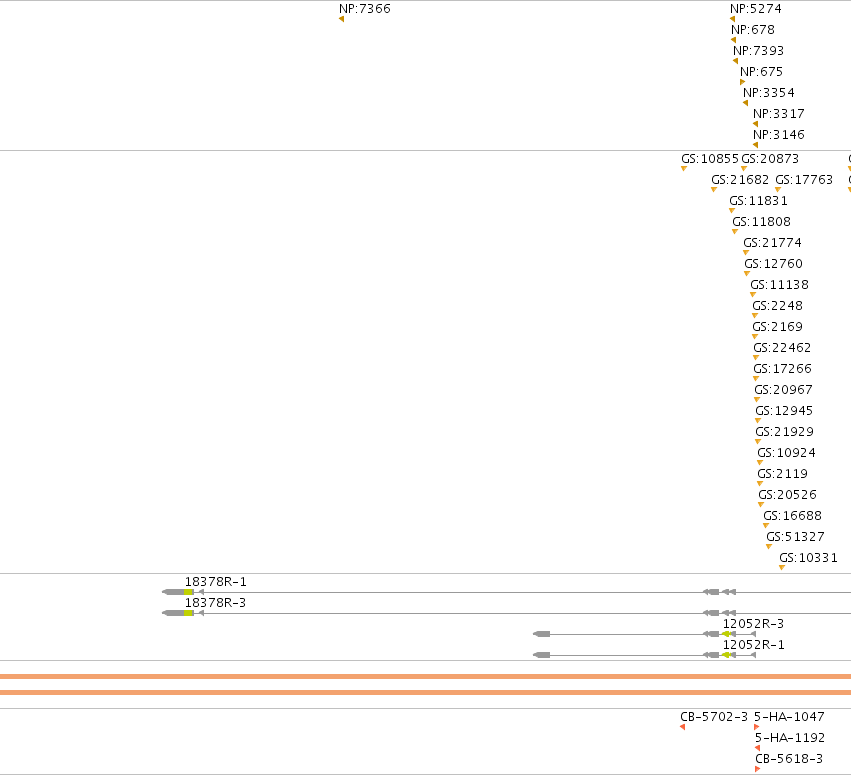
Task: Click the GS:21682 feature label
Action: click(740, 180)
